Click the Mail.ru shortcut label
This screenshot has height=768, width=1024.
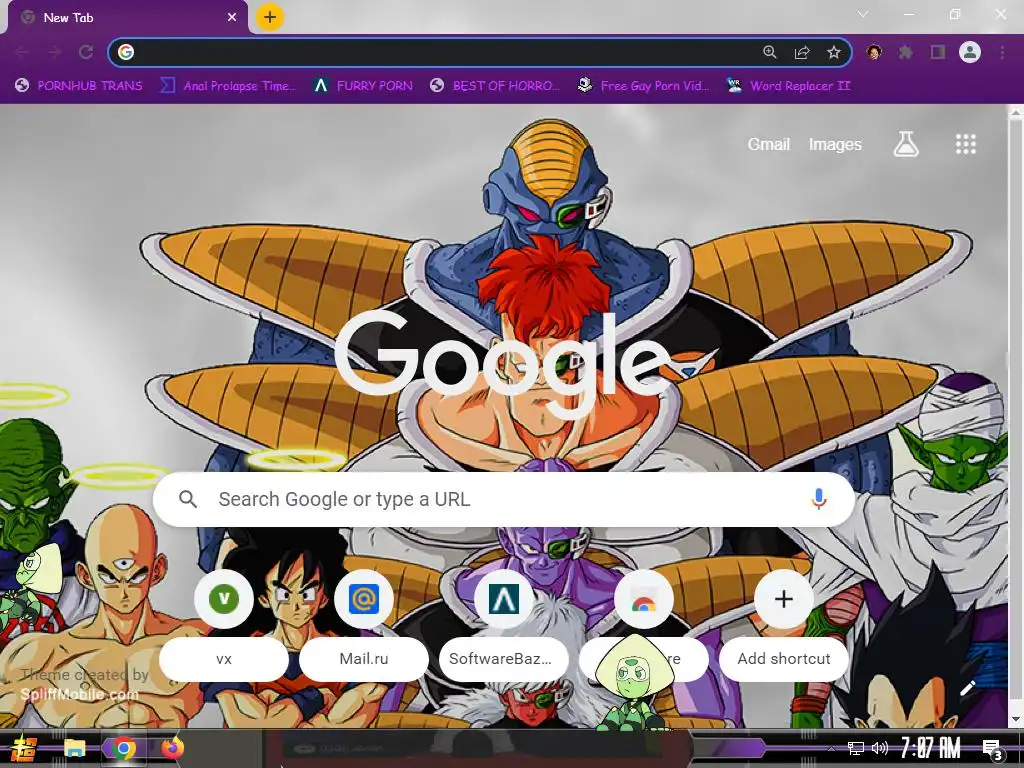click(x=364, y=659)
